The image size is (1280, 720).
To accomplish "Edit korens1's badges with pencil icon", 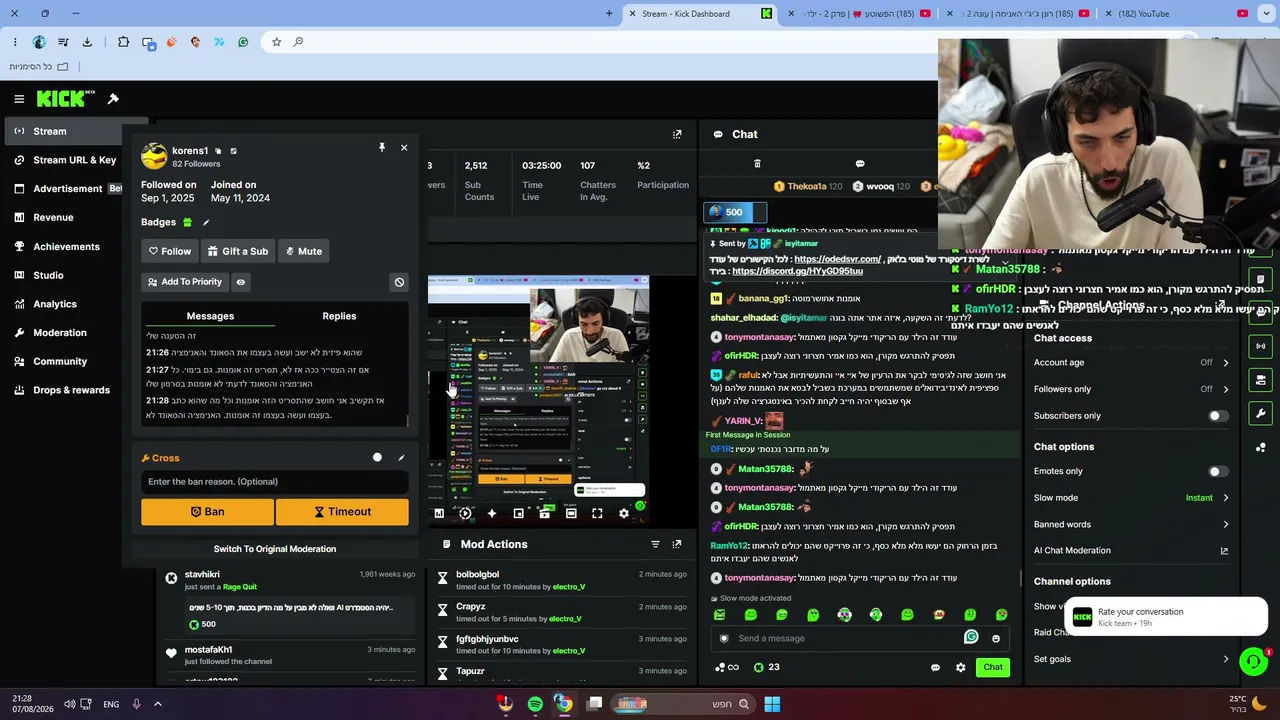I will (x=206, y=222).
